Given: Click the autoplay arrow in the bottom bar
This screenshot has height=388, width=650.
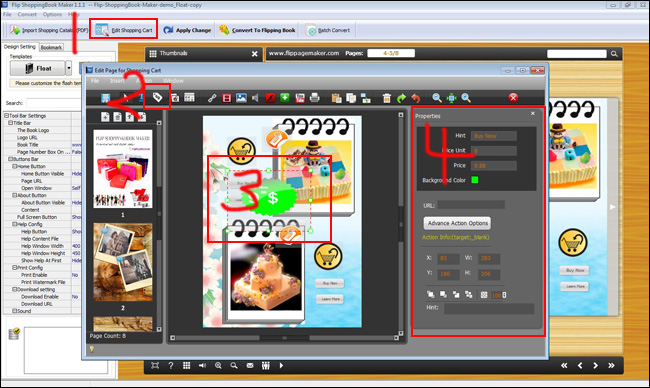Looking at the screenshot, I should pos(281,365).
